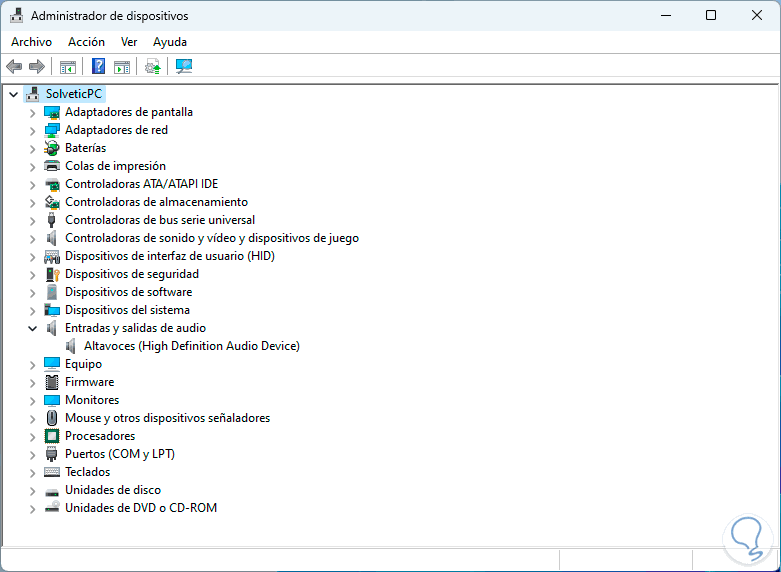Click the Controladoras ATA/ATAPI IDE icon

click(x=52, y=184)
